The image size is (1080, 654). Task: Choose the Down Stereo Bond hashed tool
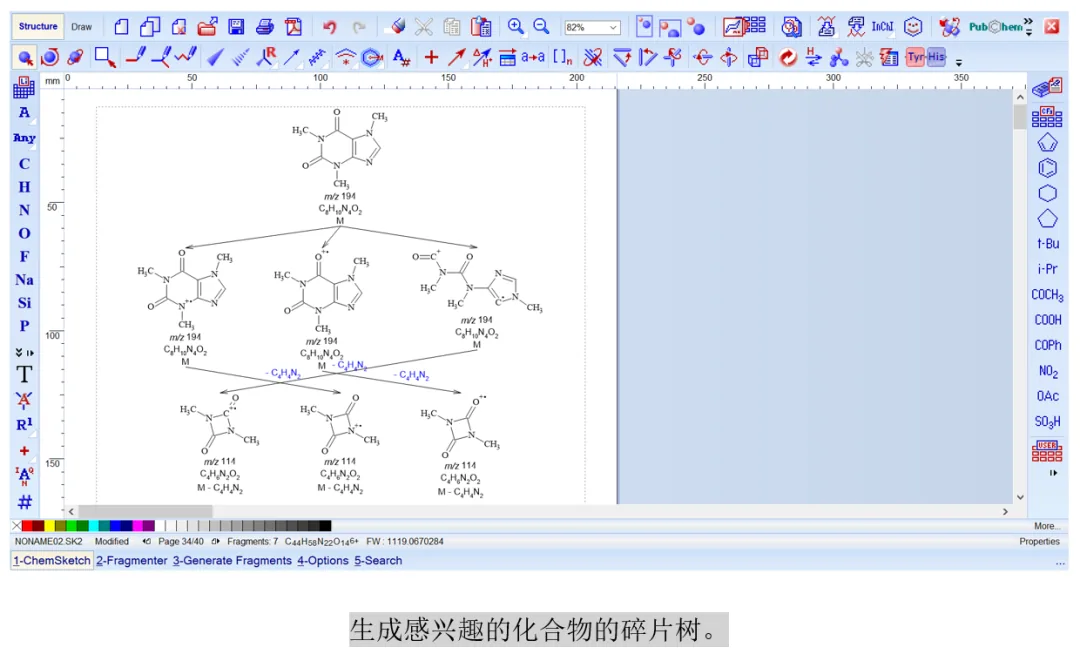point(240,57)
